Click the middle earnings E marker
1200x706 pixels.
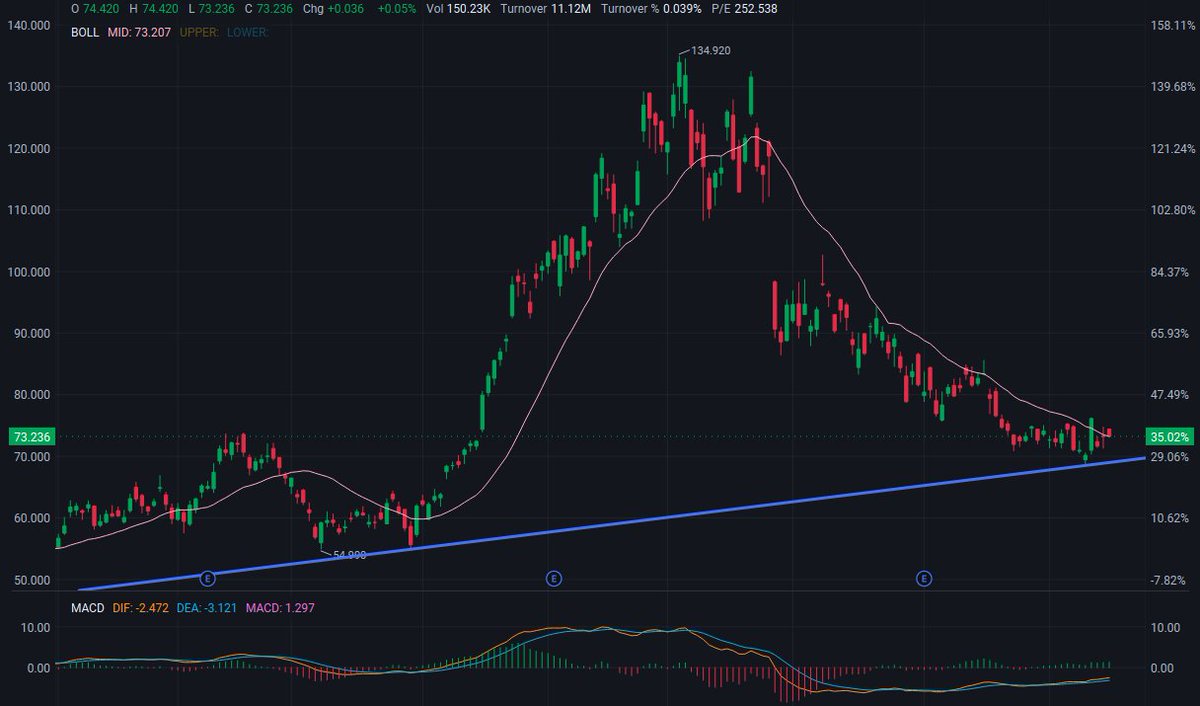(x=553, y=578)
